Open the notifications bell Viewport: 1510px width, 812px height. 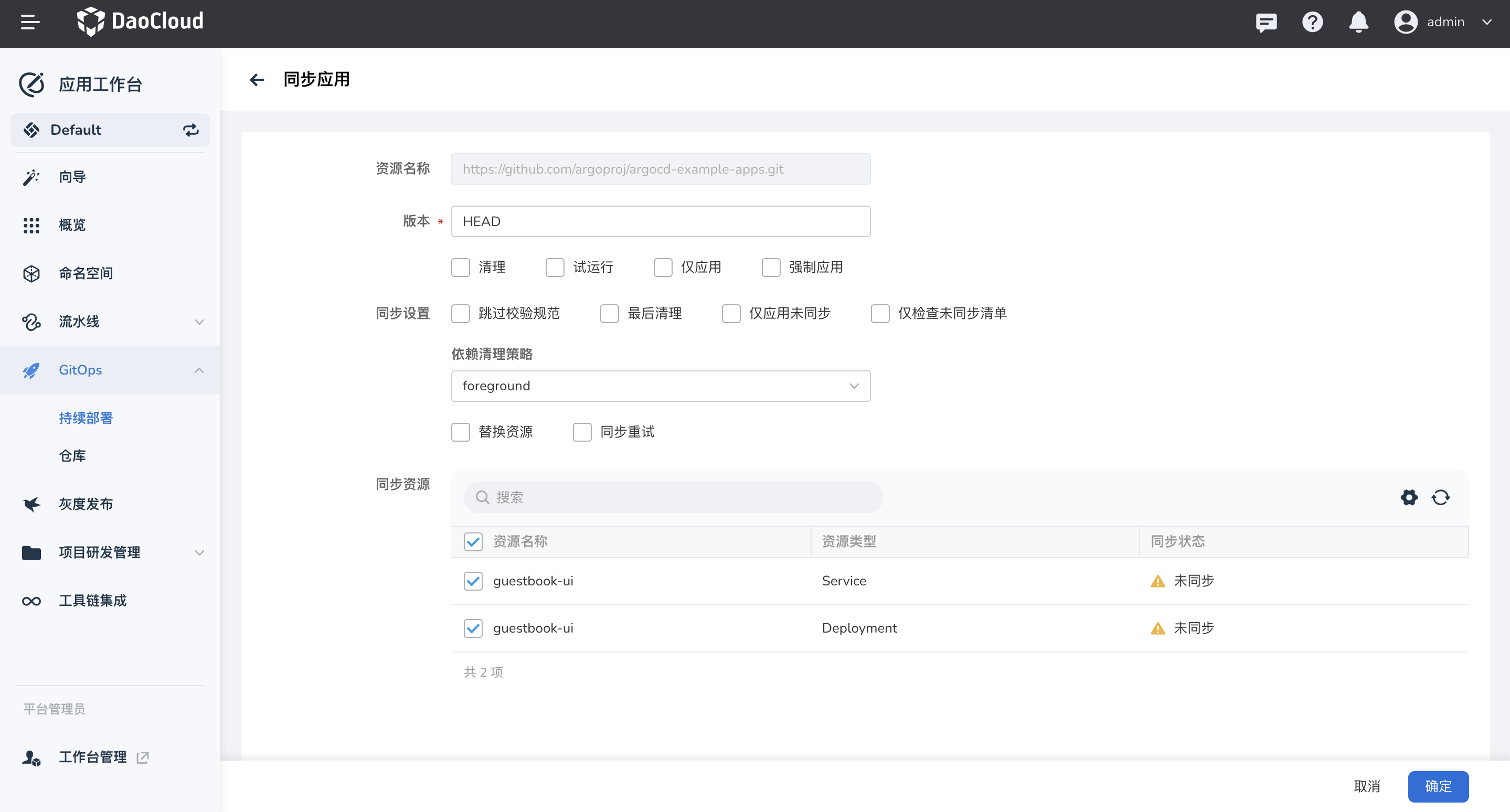tap(1358, 22)
